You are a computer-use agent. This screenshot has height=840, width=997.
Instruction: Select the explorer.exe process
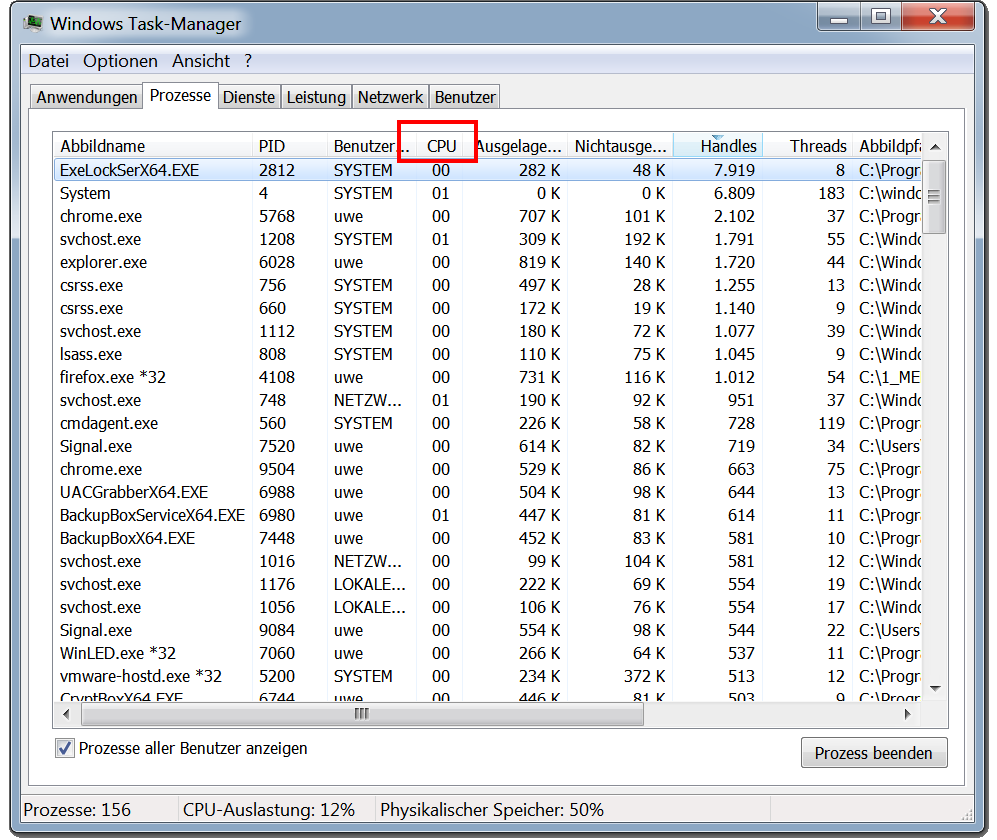pos(487,262)
